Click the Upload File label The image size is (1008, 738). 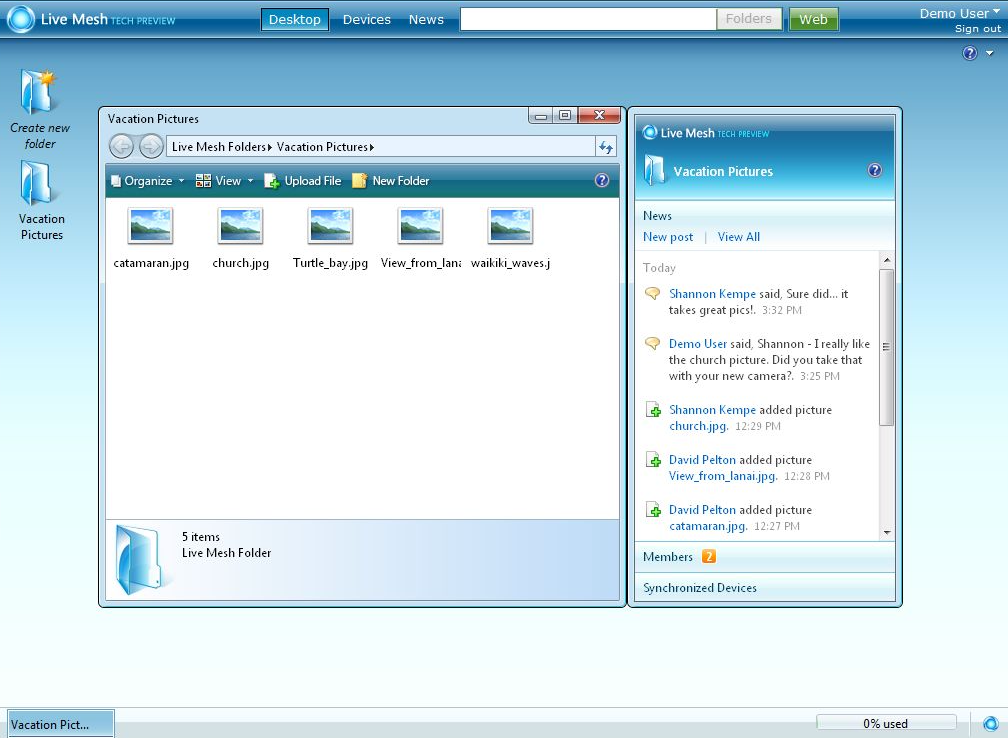pyautogui.click(x=312, y=181)
